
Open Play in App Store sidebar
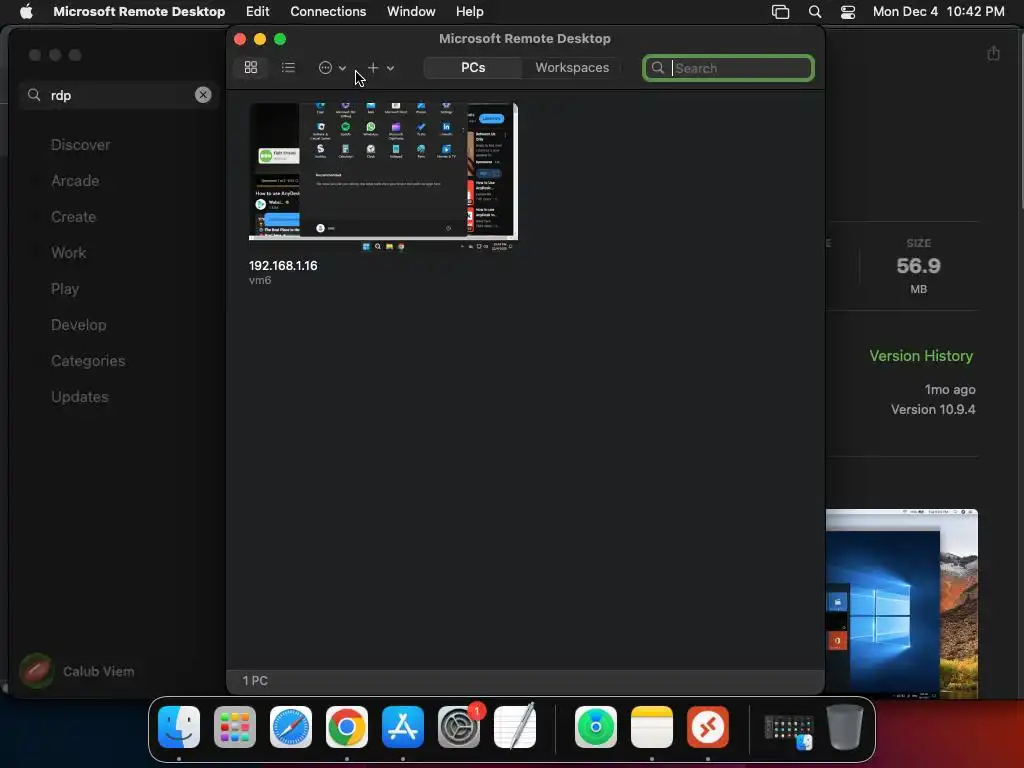pyautogui.click(x=65, y=289)
